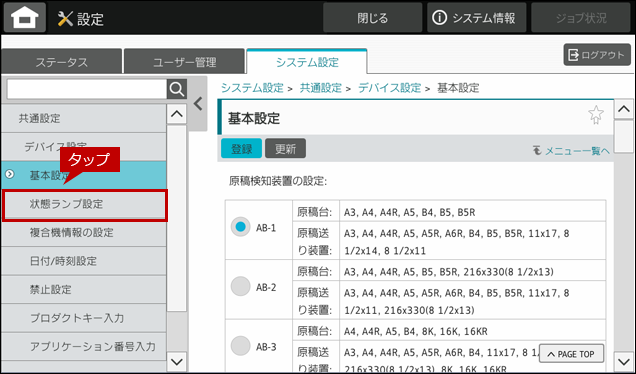Screen dimensions: 636x374
Task: Click the 閉じる button
Action: pyautogui.click(x=372, y=18)
